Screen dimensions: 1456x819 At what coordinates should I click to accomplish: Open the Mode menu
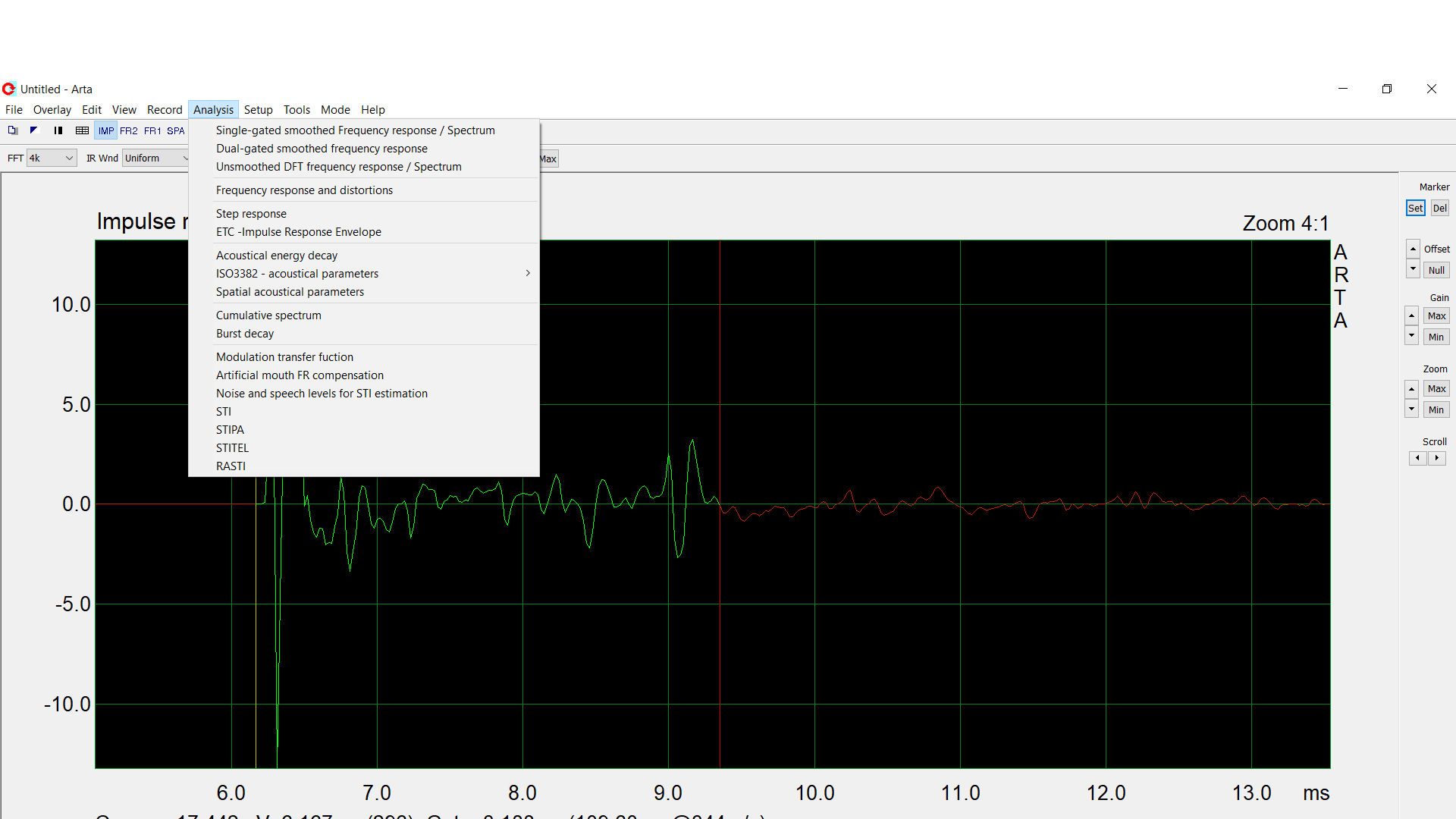335,109
